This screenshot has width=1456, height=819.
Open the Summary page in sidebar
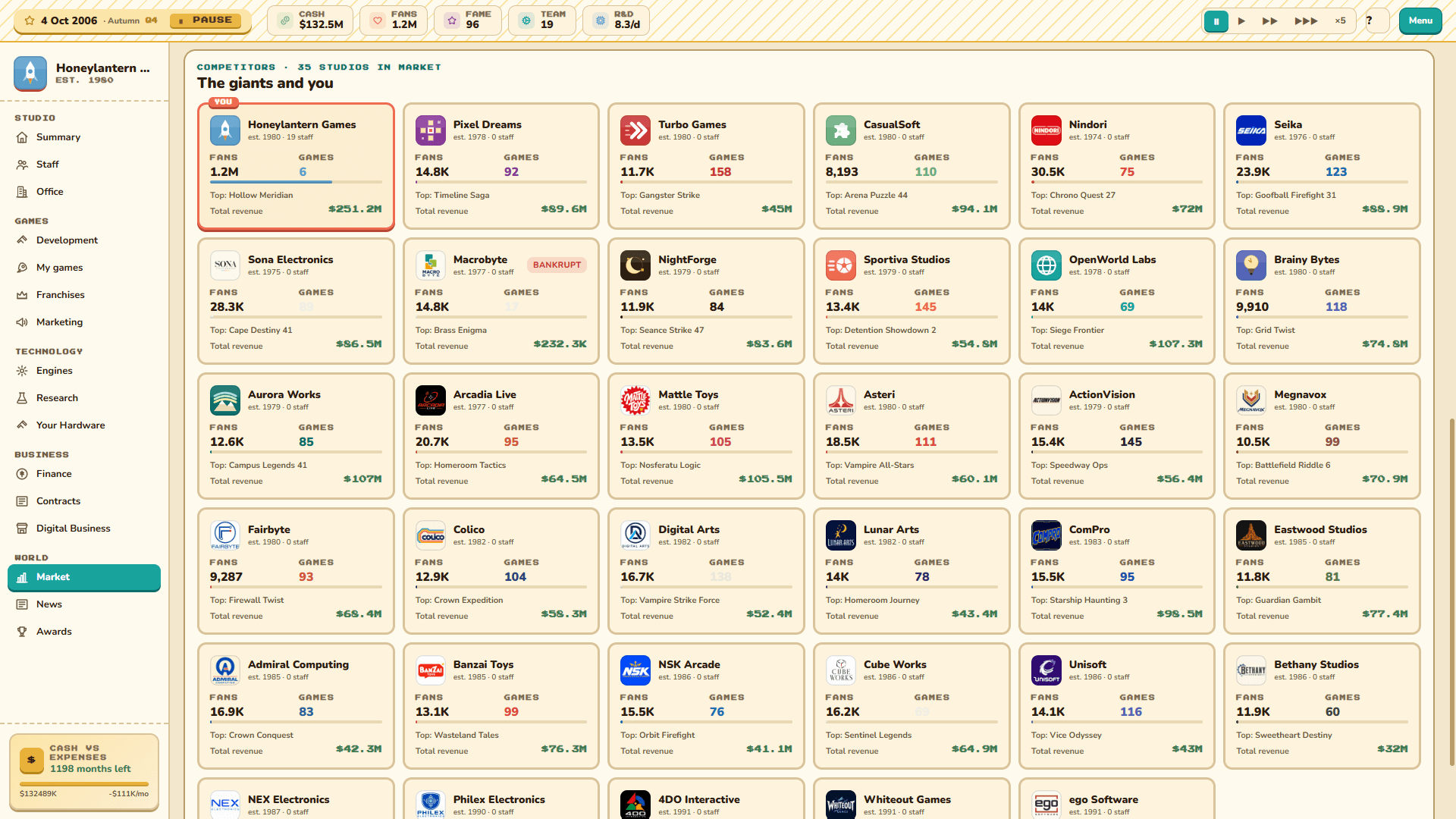point(84,137)
